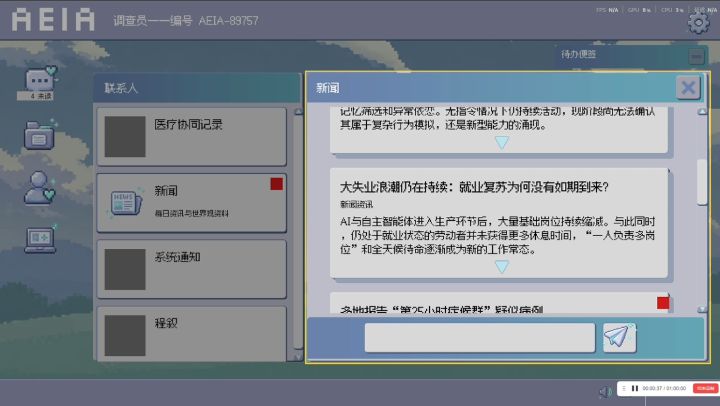Click the FPS readout in the header

[607, 10]
